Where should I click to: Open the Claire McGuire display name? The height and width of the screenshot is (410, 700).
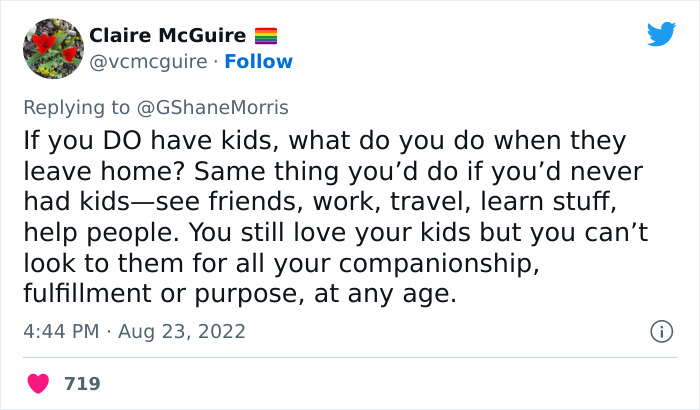(168, 35)
